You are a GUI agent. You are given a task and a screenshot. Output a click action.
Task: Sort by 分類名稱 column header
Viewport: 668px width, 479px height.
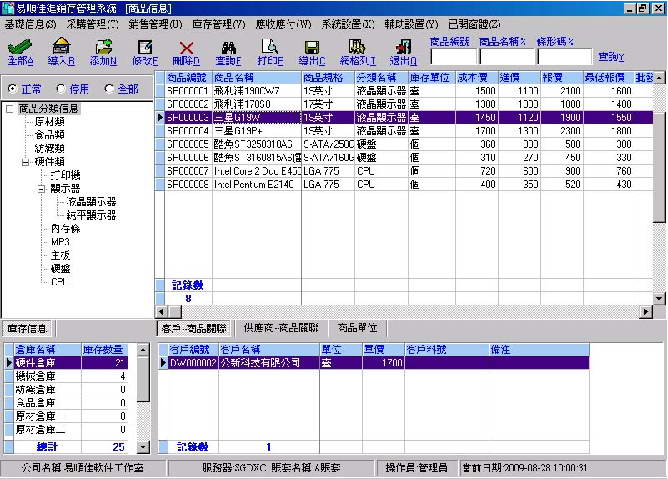point(381,78)
